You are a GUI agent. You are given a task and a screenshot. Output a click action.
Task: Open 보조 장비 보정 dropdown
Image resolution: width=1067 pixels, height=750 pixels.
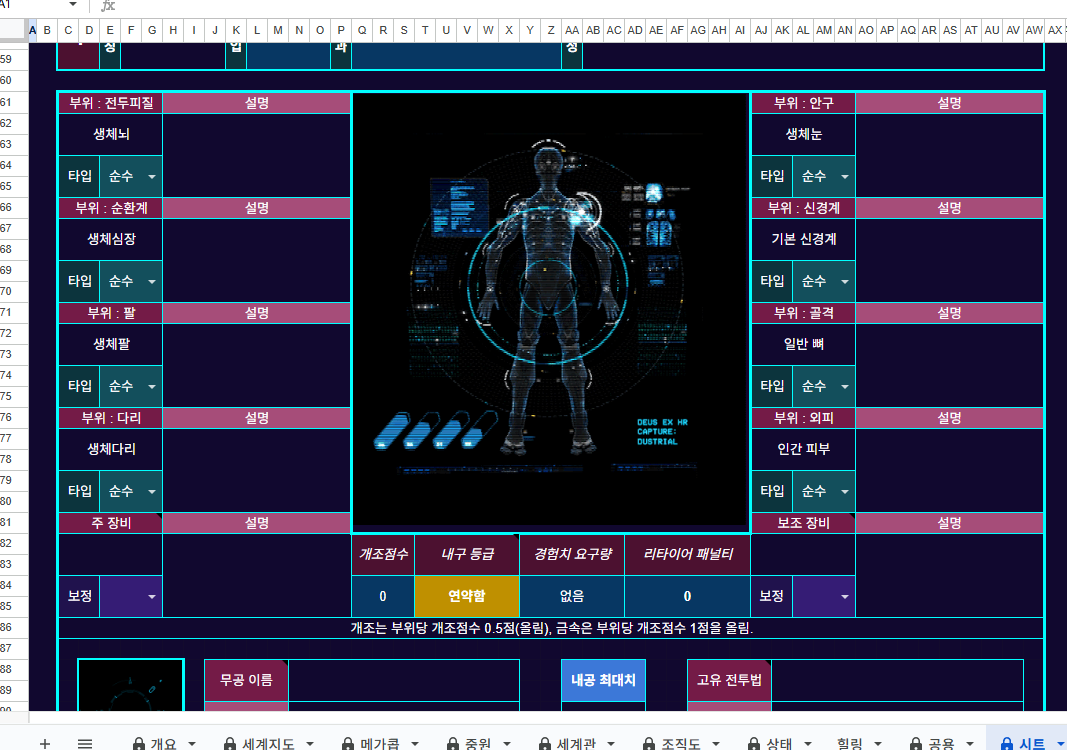click(x=844, y=597)
